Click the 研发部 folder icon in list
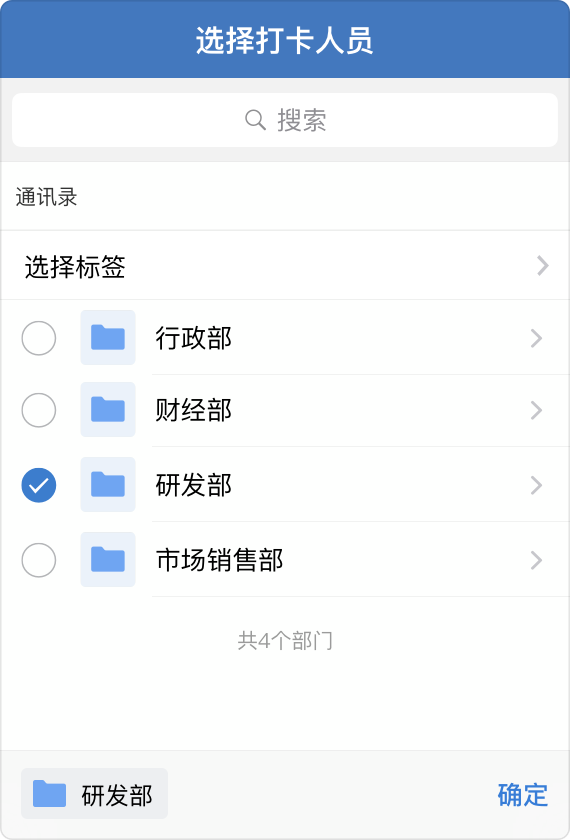 click(108, 485)
